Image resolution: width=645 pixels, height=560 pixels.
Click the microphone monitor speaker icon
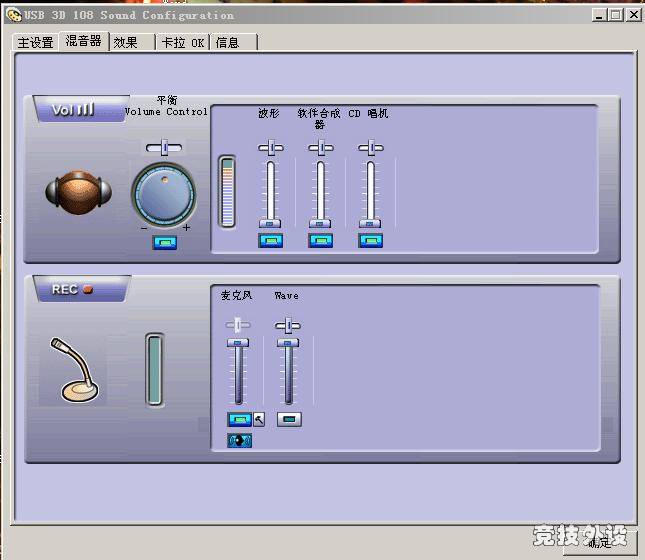coord(239,440)
